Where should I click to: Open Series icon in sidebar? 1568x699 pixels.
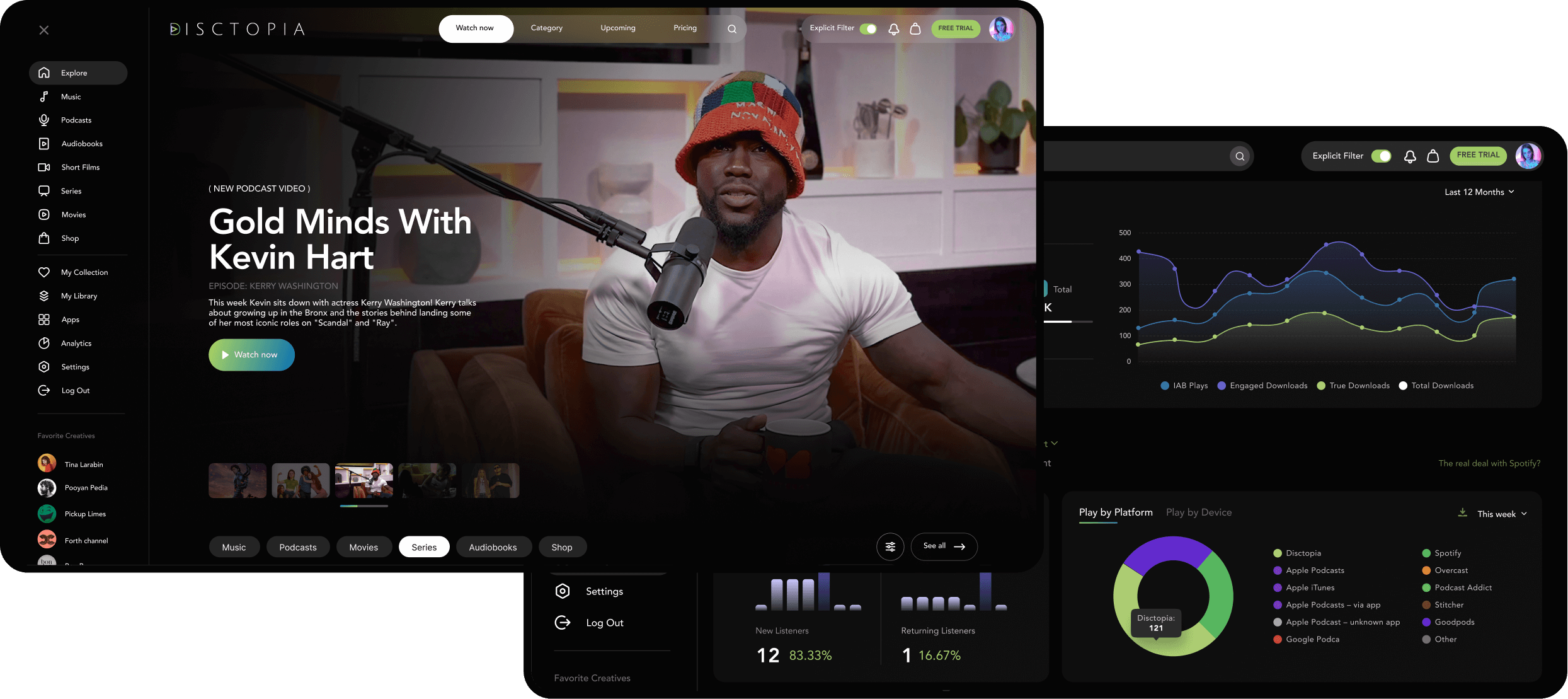tap(44, 191)
